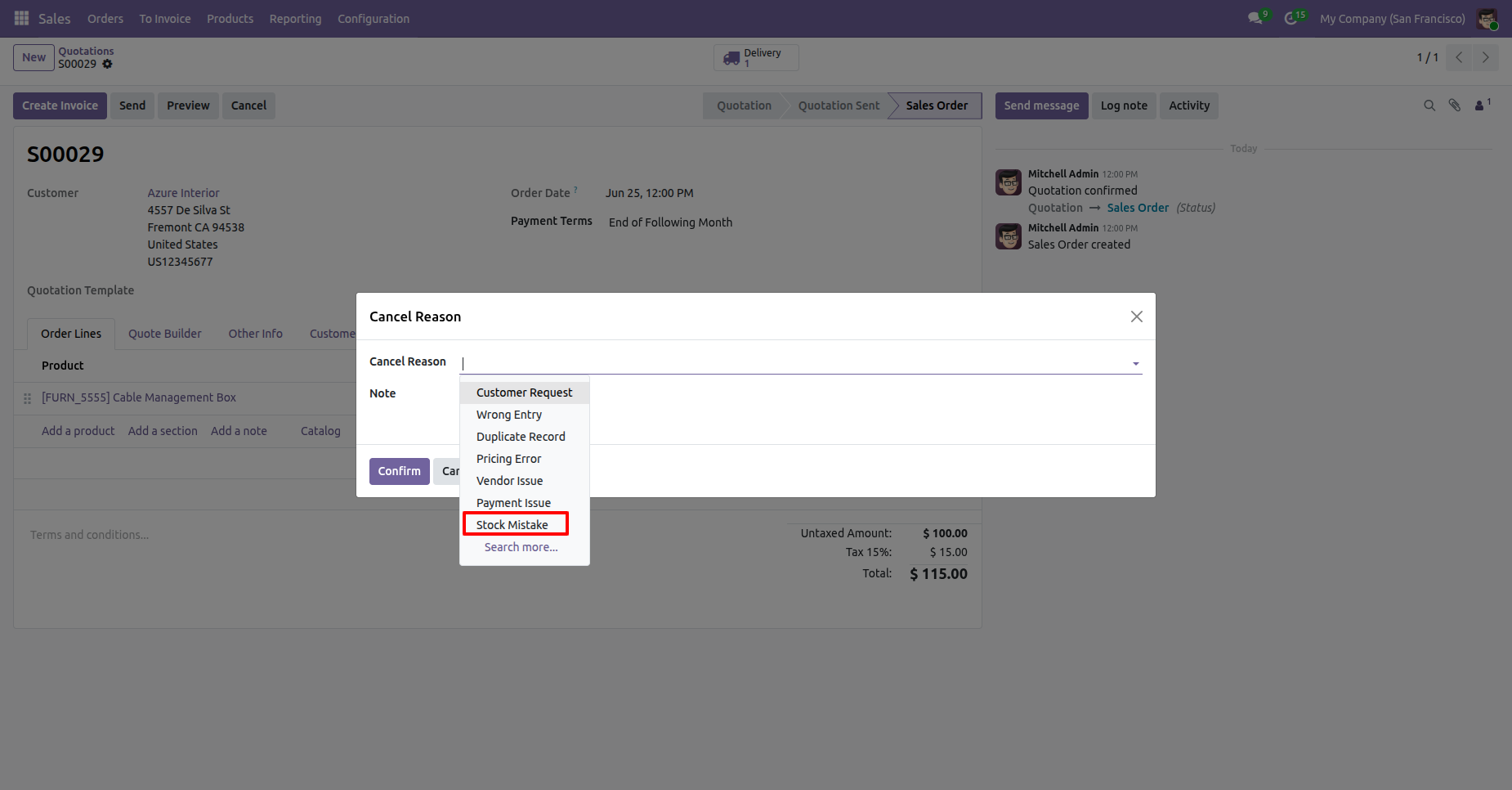Click the gear icon next to S00029
1512x790 pixels.
[107, 64]
